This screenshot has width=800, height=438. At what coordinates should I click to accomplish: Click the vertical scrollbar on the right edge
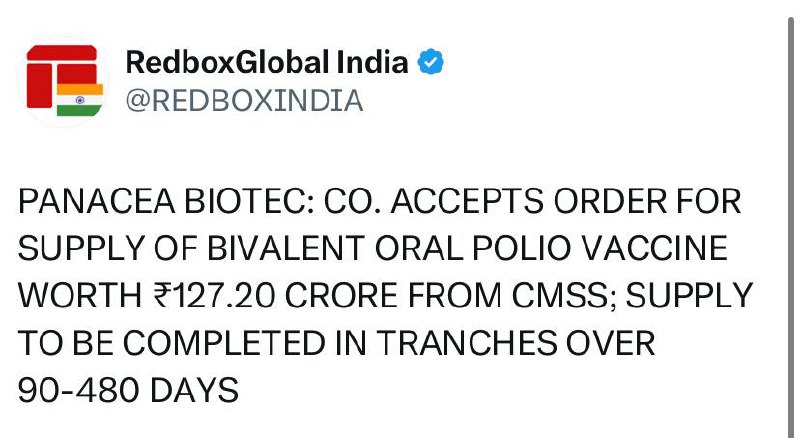coord(791,219)
